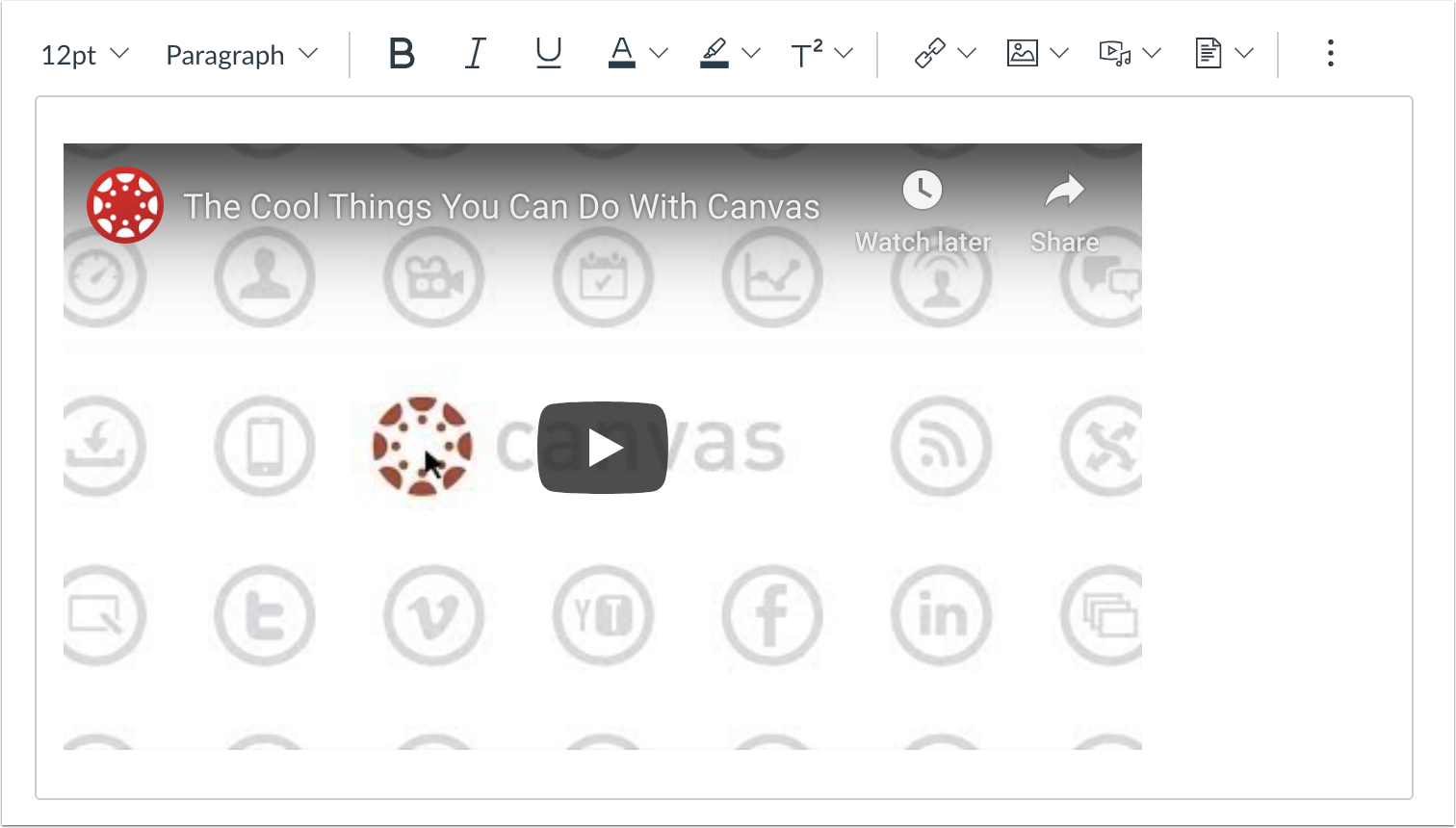Open the more options three-dot menu

(x=1330, y=54)
